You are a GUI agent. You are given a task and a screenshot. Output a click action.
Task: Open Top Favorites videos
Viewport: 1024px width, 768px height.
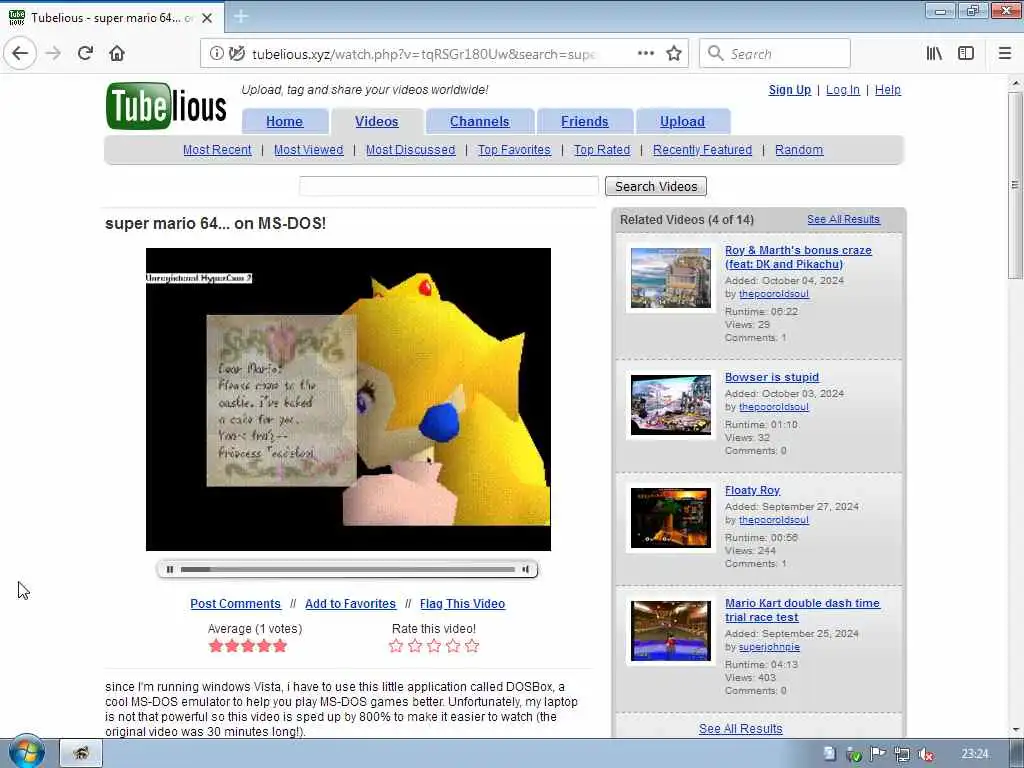click(514, 150)
